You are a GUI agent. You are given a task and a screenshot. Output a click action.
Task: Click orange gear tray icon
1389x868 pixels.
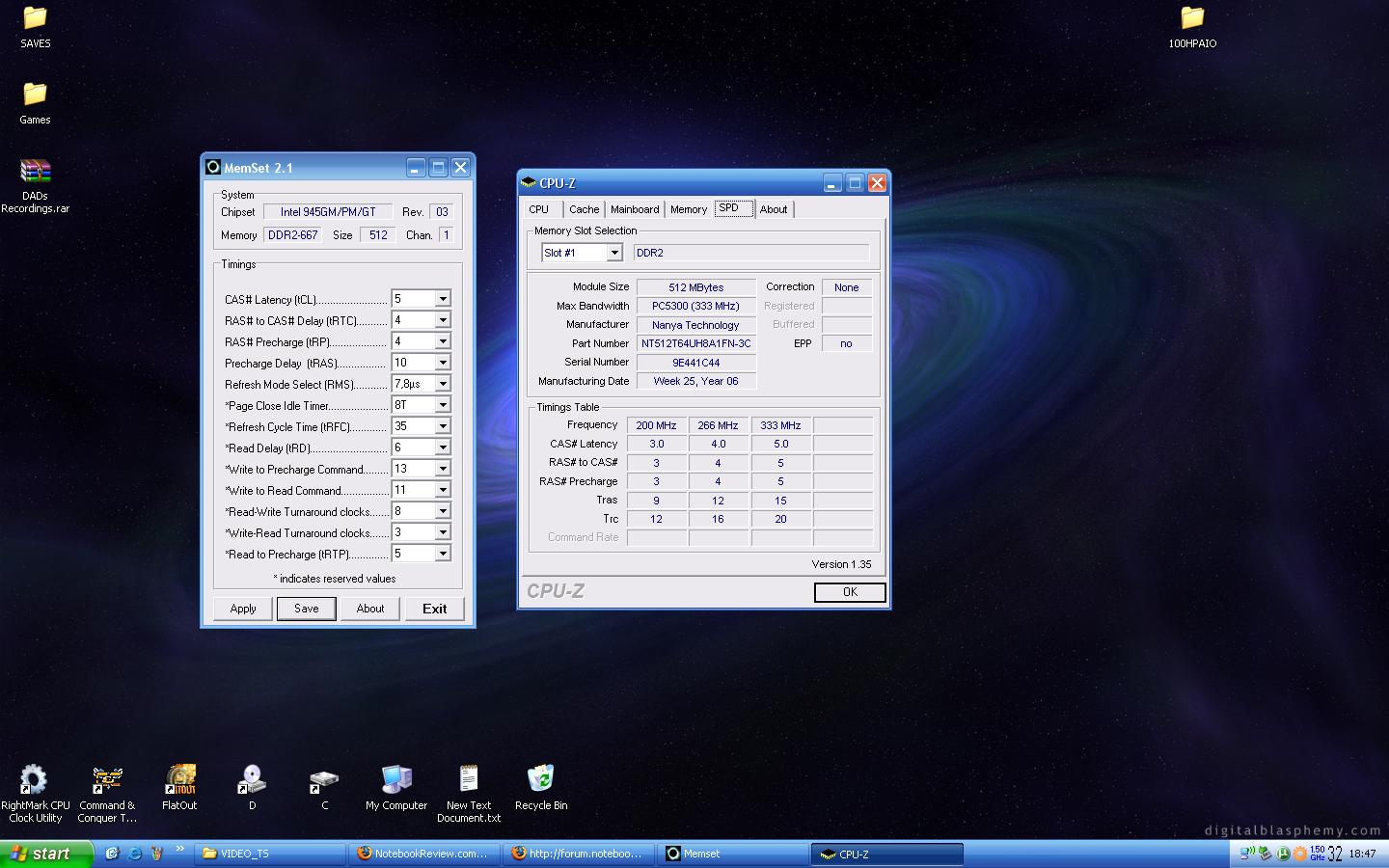1300,854
